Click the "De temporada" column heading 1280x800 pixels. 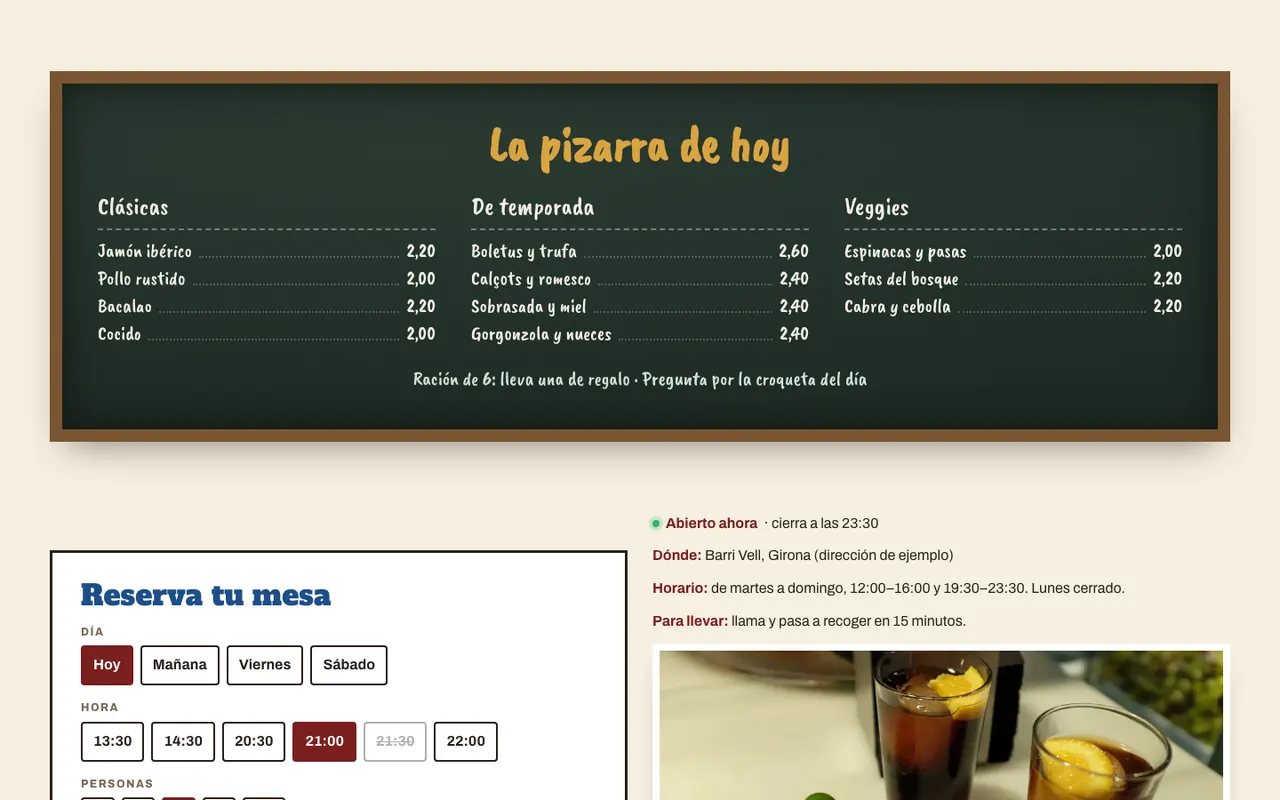tap(533, 208)
